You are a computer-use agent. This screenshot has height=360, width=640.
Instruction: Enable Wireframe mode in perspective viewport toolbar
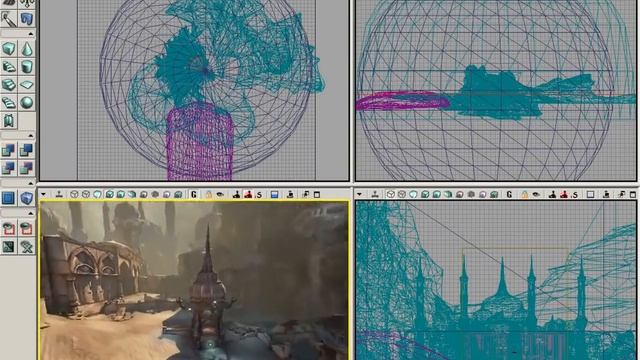coord(86,195)
